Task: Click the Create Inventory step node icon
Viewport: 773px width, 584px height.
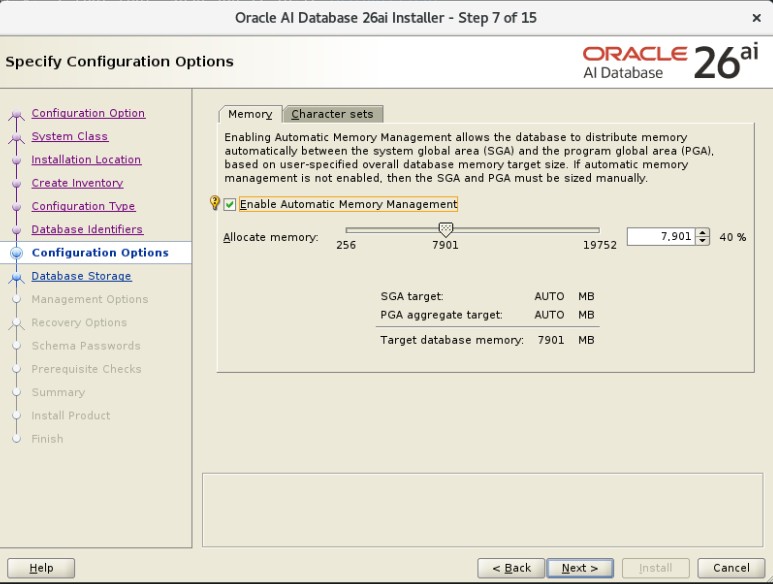Action: click(16, 183)
